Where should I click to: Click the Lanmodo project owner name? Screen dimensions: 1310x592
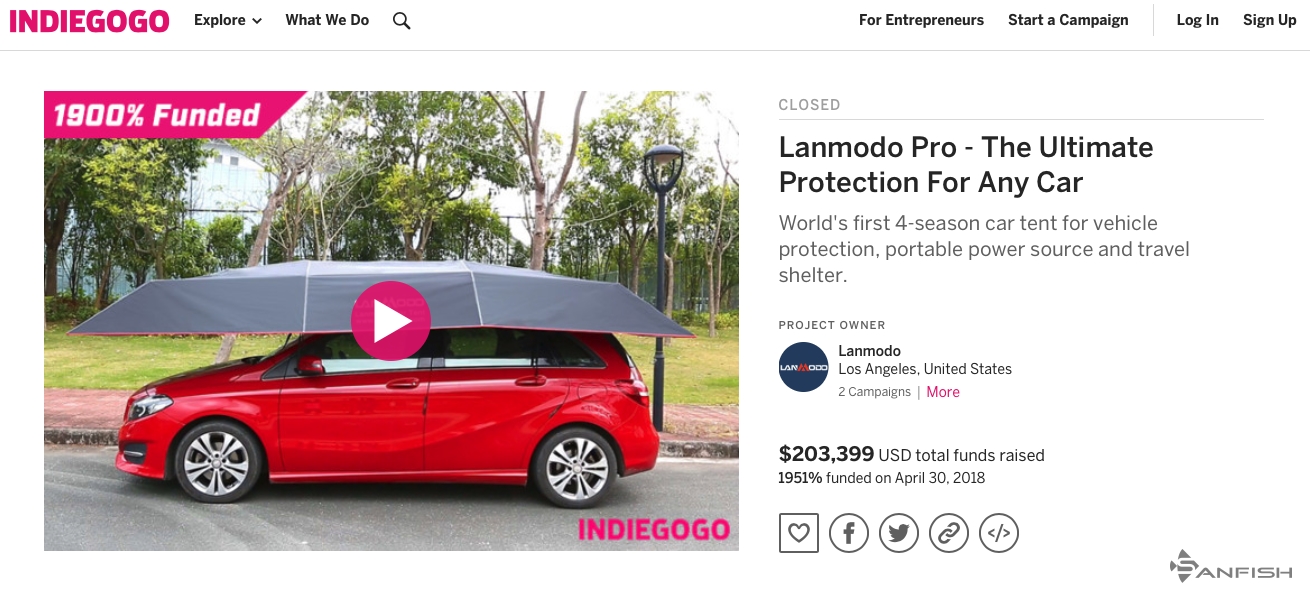pos(869,351)
